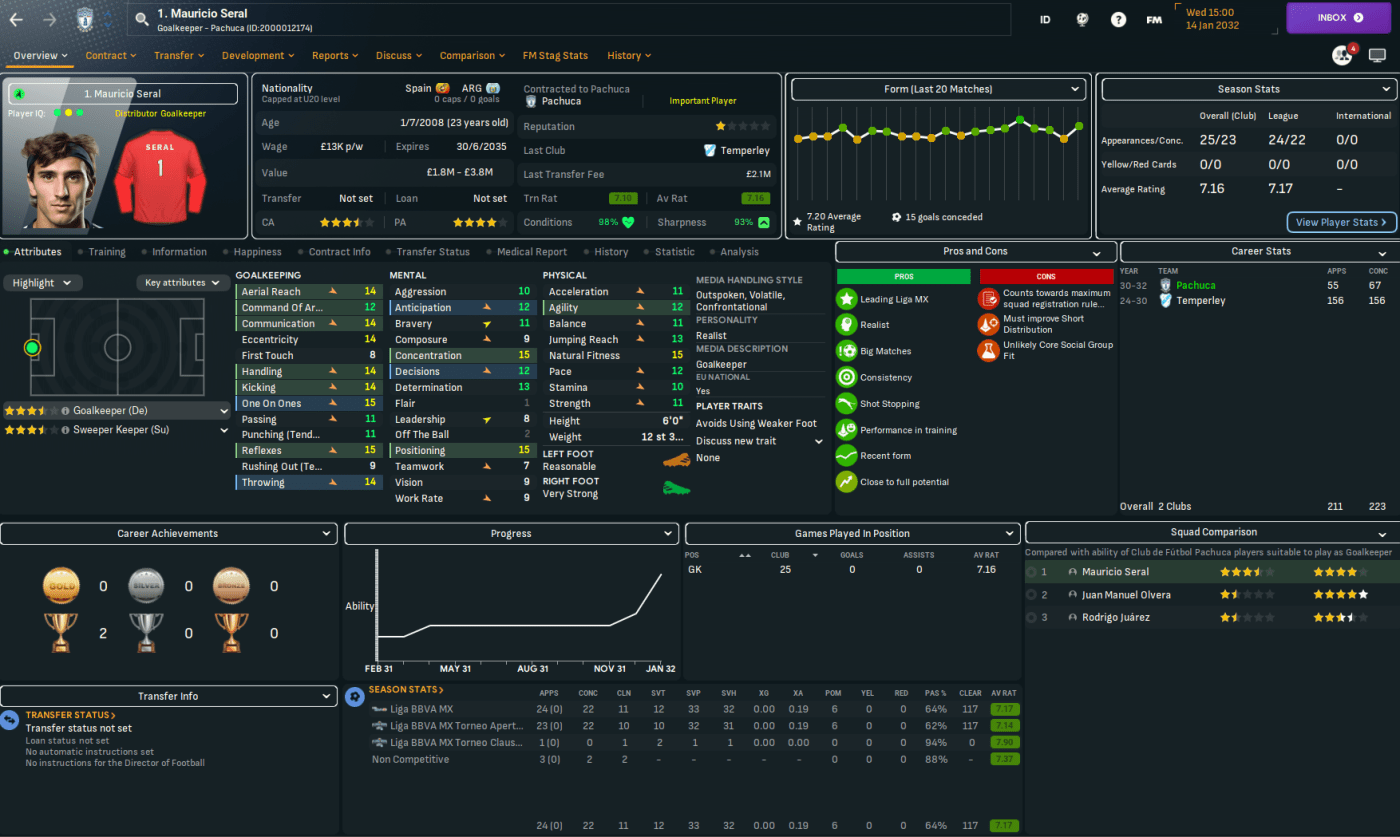Click the monitor display icon below Inbox

tap(1377, 55)
